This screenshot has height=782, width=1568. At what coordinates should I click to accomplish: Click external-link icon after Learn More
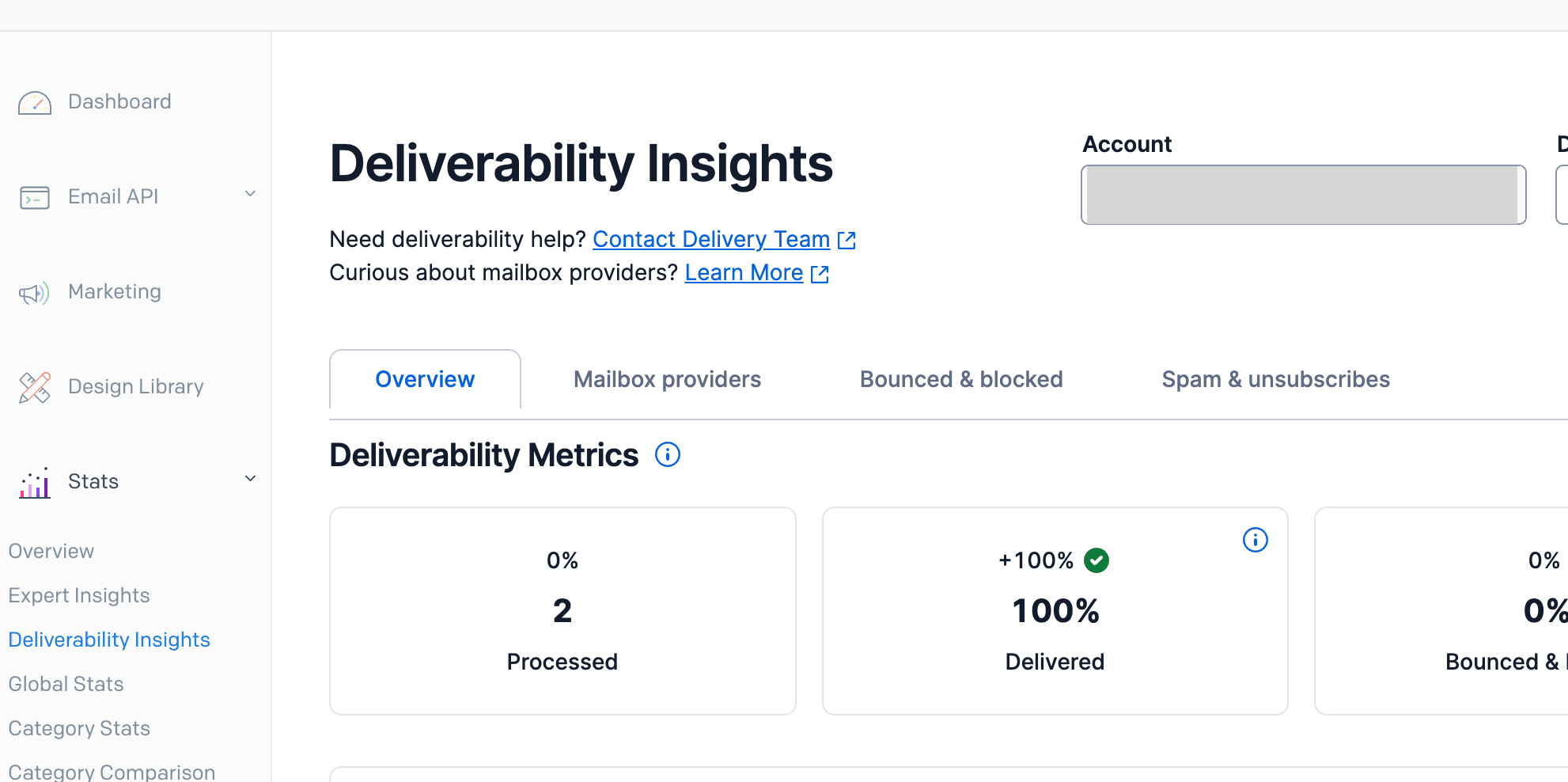[x=820, y=274]
